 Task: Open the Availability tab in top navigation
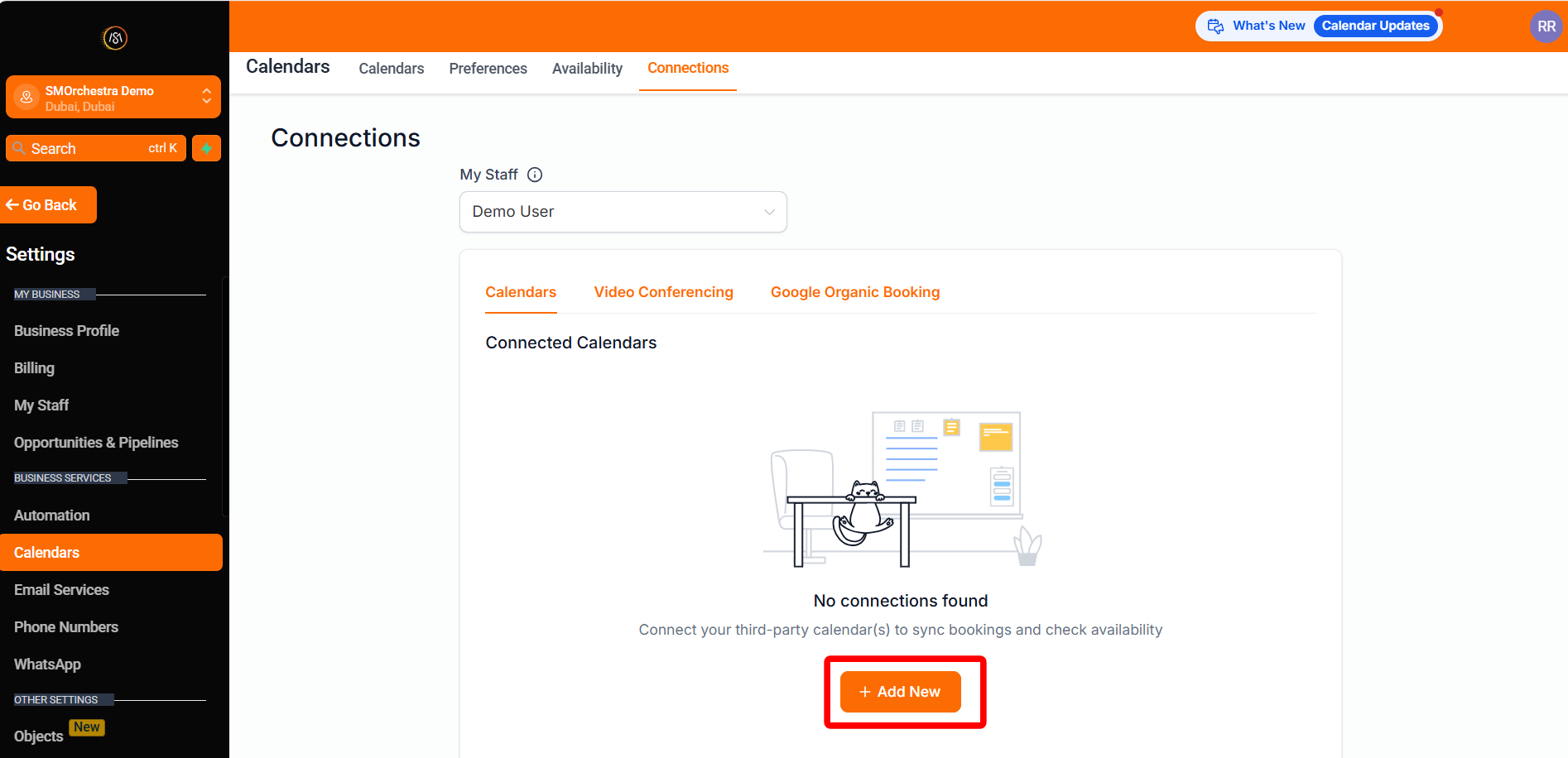[587, 69]
